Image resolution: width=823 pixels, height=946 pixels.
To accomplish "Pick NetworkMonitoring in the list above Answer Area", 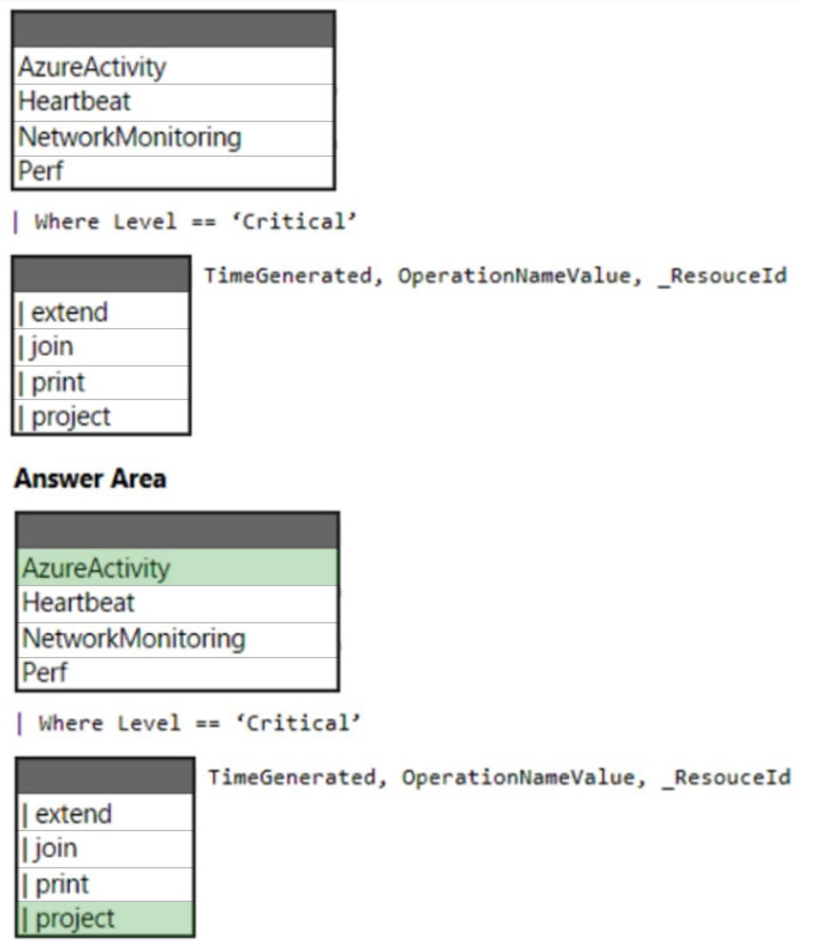I will point(173,137).
